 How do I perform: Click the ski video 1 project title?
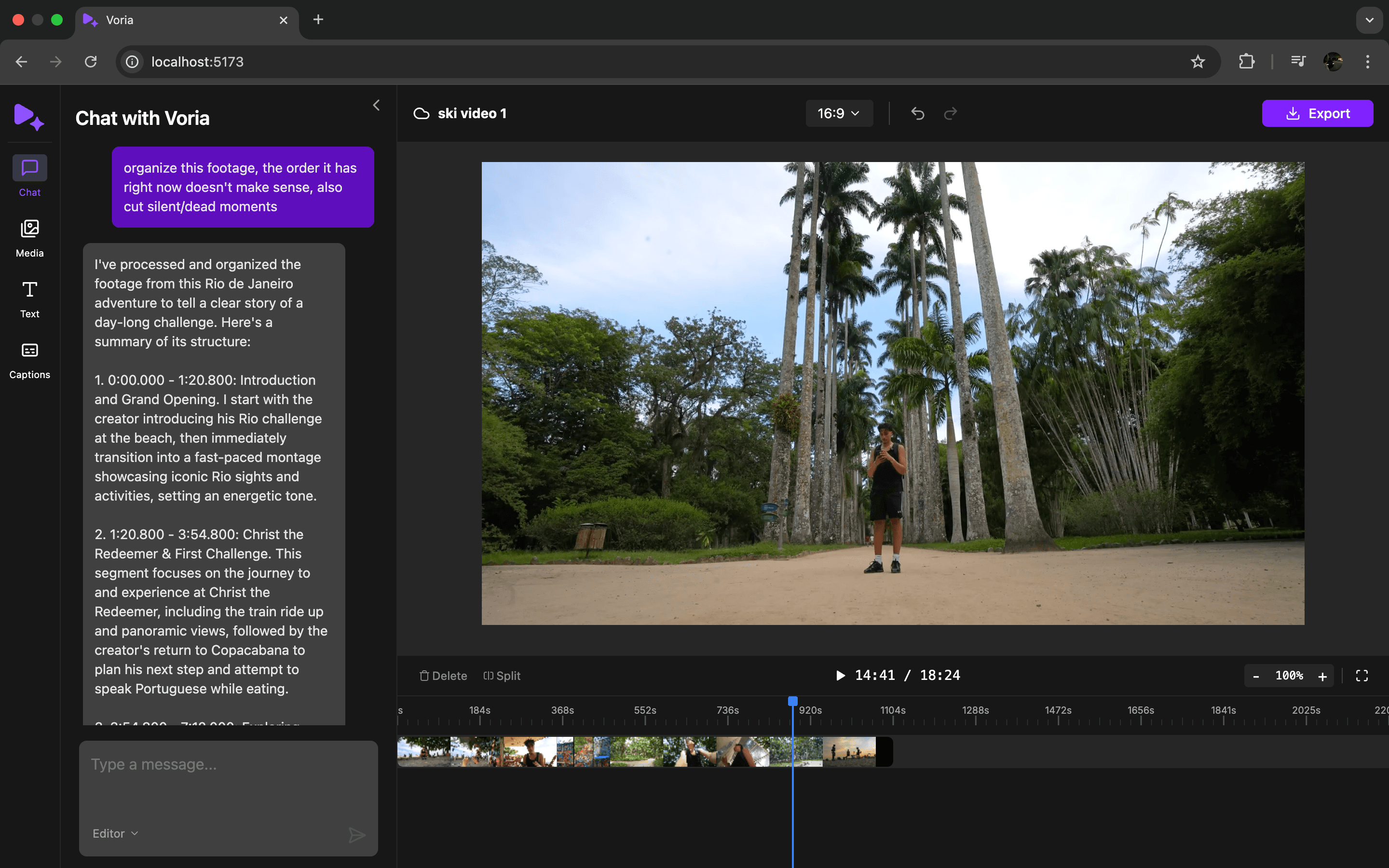[472, 113]
